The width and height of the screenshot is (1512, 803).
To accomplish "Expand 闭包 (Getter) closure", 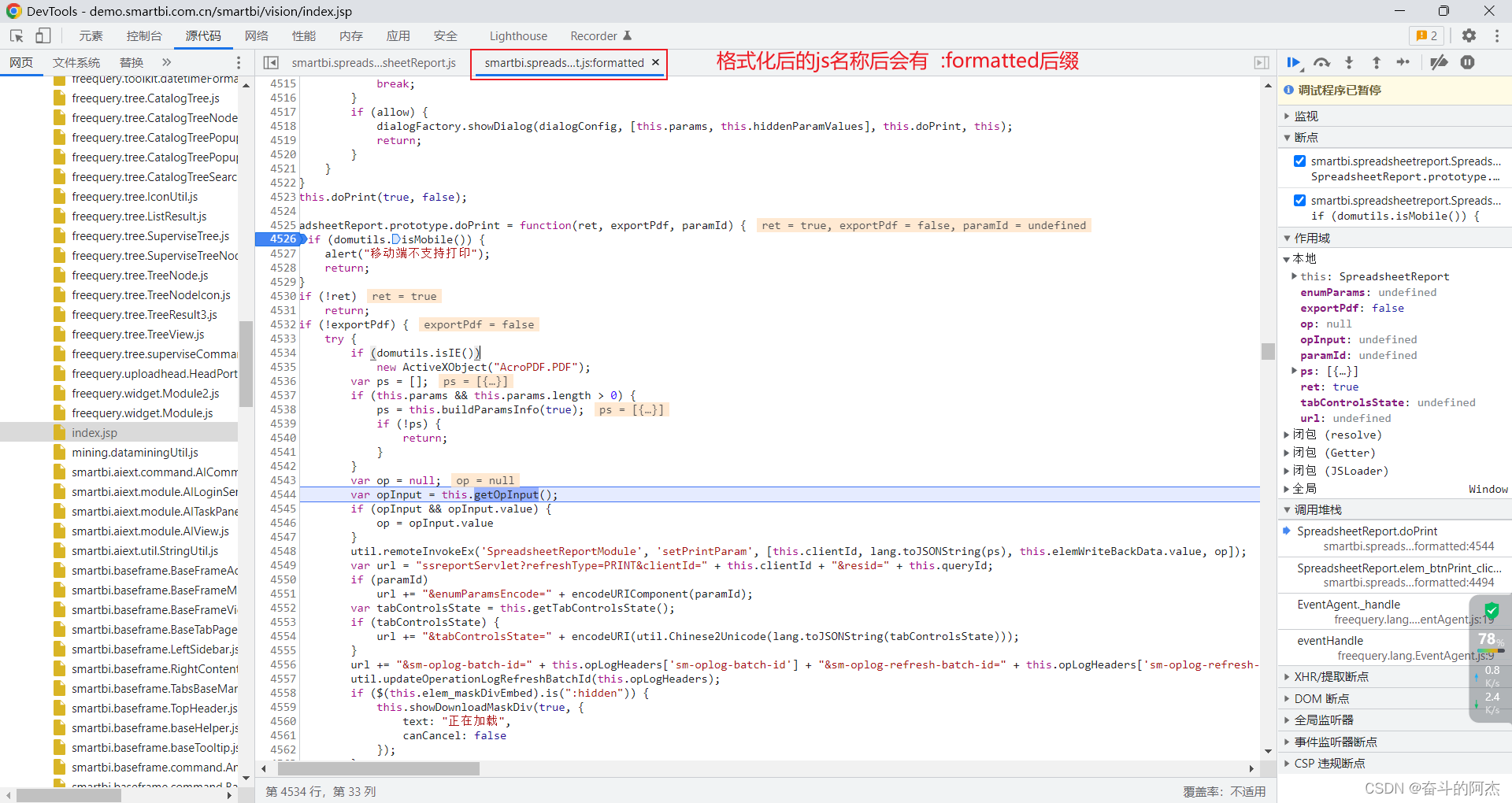I will pyautogui.click(x=1286, y=453).
